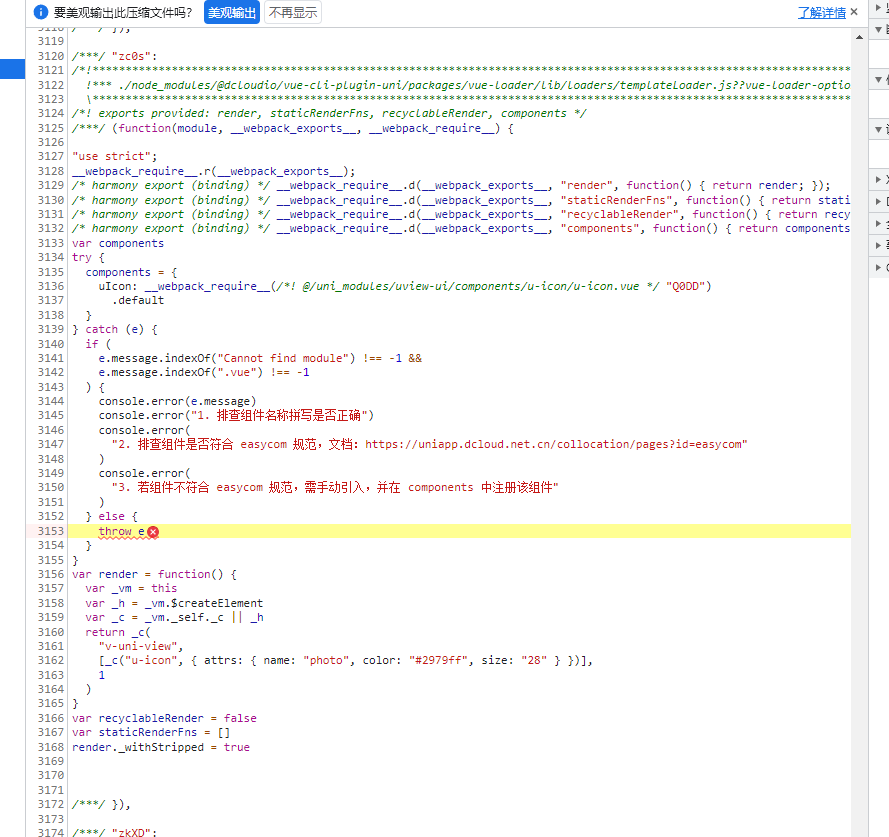Click the "throw e" statement in highlighted line
The image size is (889, 837).
click(x=121, y=531)
